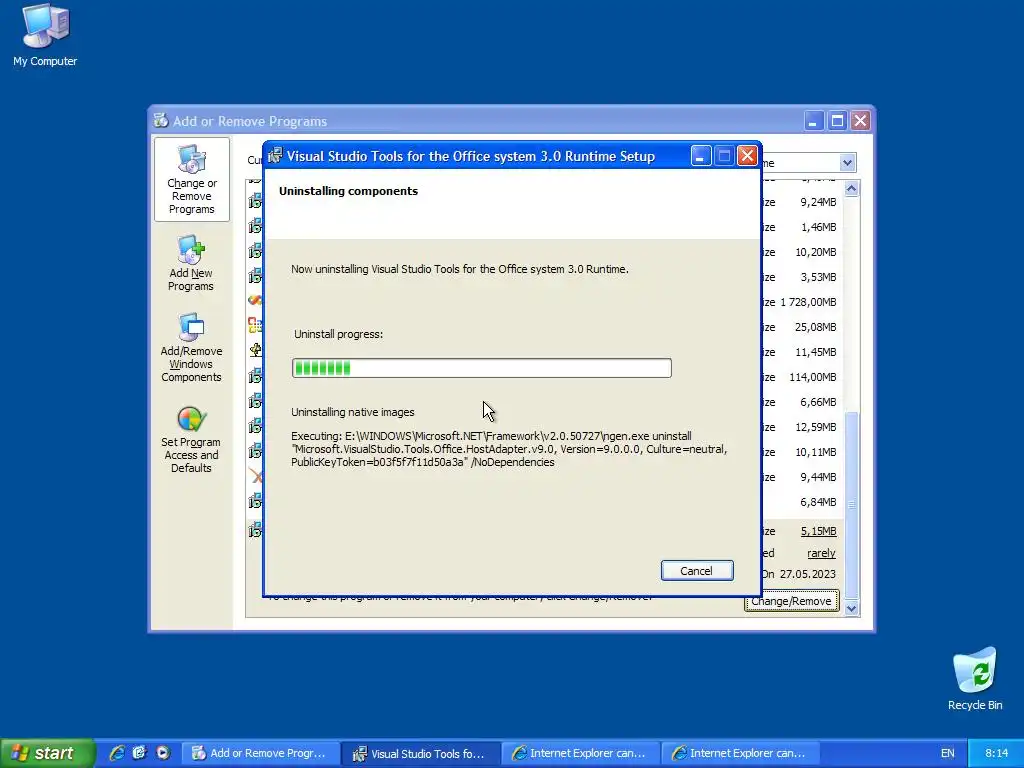Click the setup dialog title bar icon
1024x768 pixels.
coord(275,155)
